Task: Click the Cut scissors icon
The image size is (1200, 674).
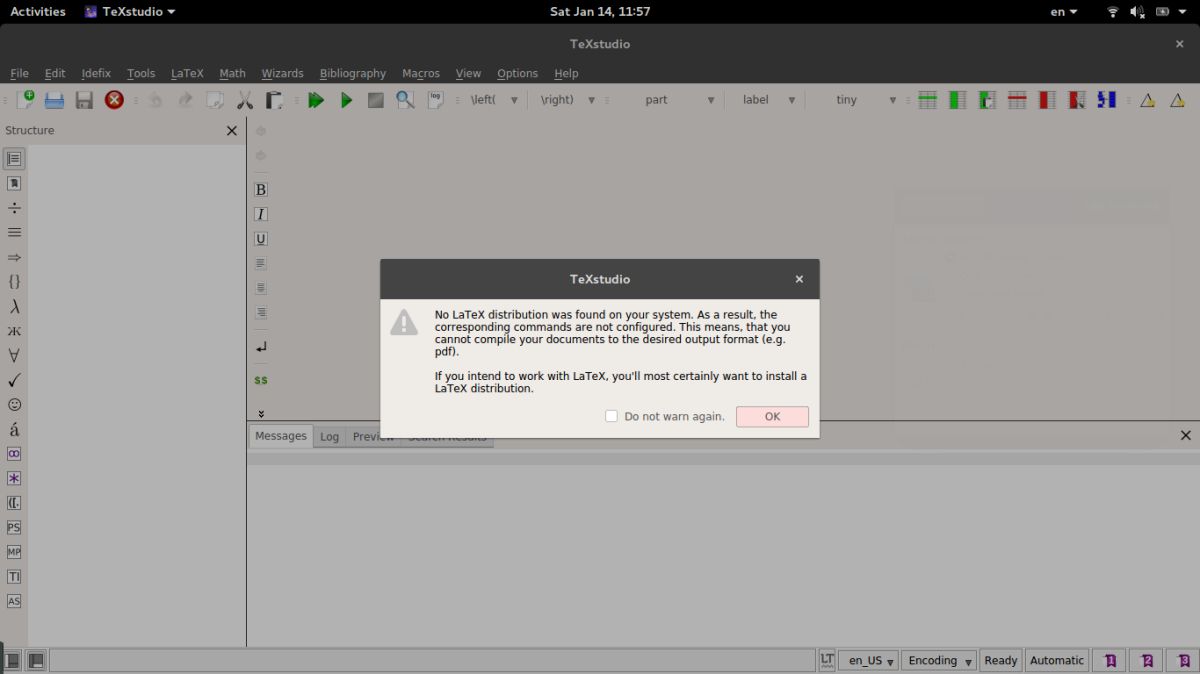Action: click(x=245, y=100)
